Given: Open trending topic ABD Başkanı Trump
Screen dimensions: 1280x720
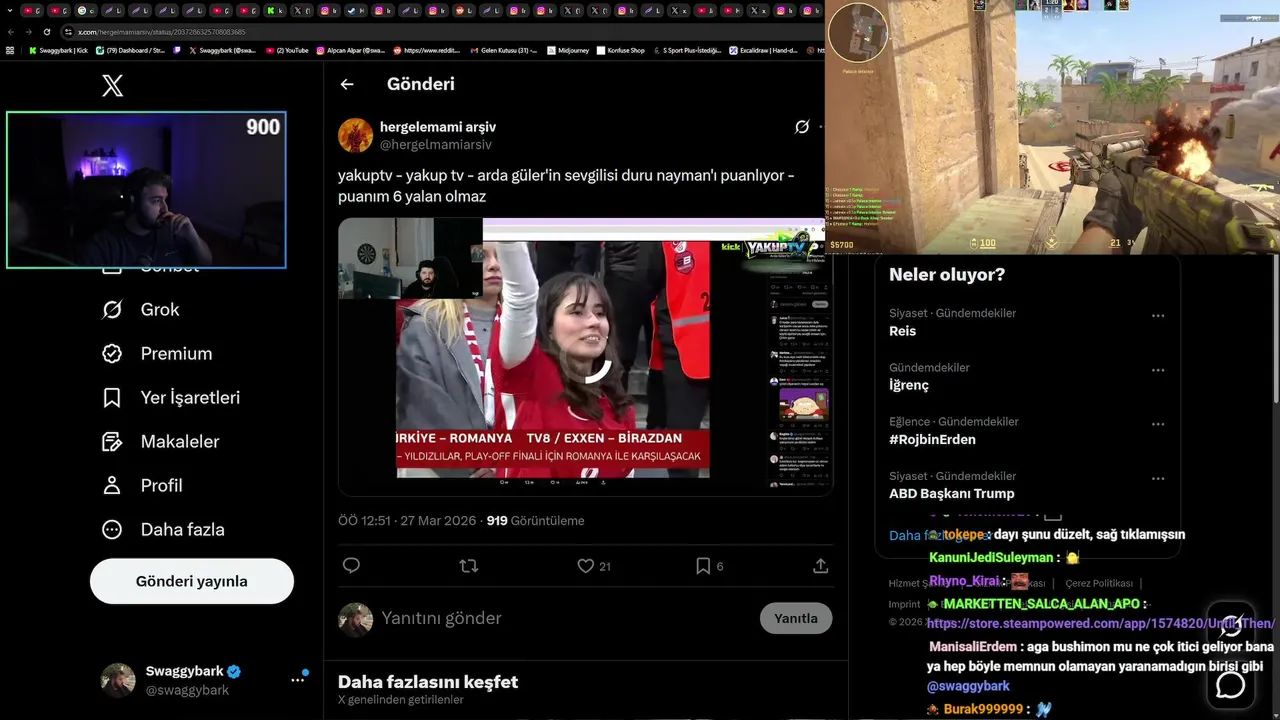Looking at the screenshot, I should 952,493.
